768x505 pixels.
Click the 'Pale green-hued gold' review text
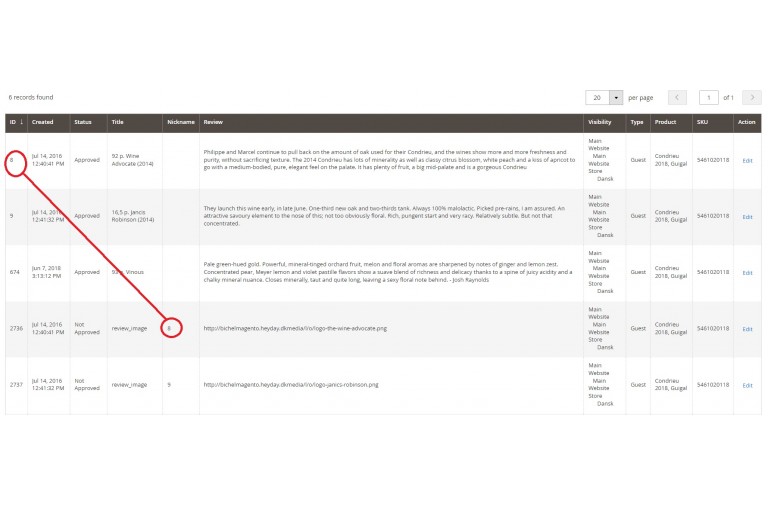[x=388, y=272]
